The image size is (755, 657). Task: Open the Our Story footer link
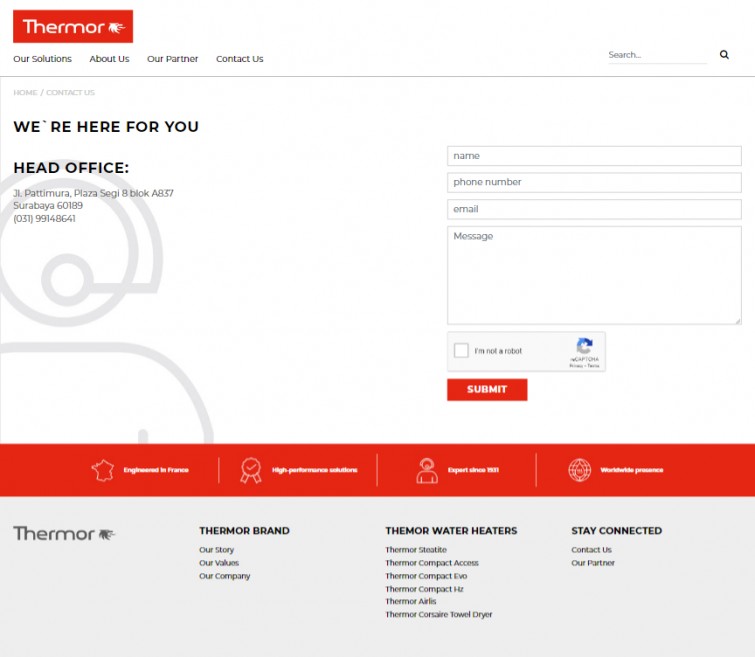coord(216,550)
